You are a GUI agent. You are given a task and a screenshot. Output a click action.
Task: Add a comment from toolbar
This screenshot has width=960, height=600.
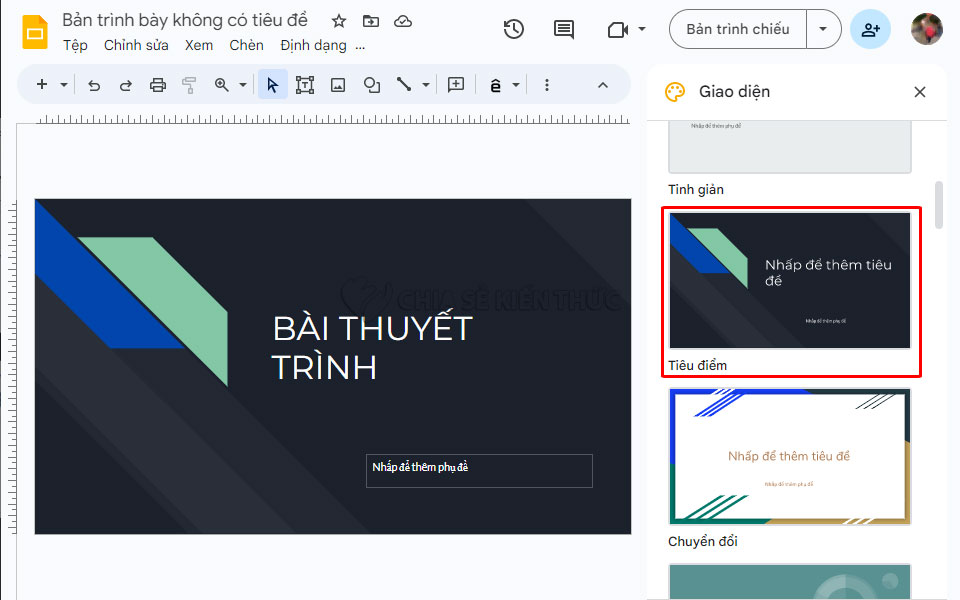456,85
